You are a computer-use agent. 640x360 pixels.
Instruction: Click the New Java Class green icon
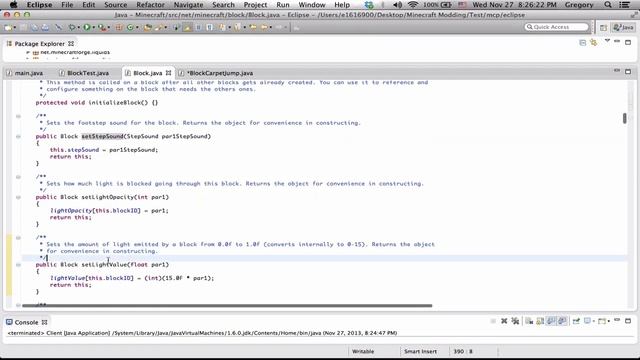tap(130, 27)
